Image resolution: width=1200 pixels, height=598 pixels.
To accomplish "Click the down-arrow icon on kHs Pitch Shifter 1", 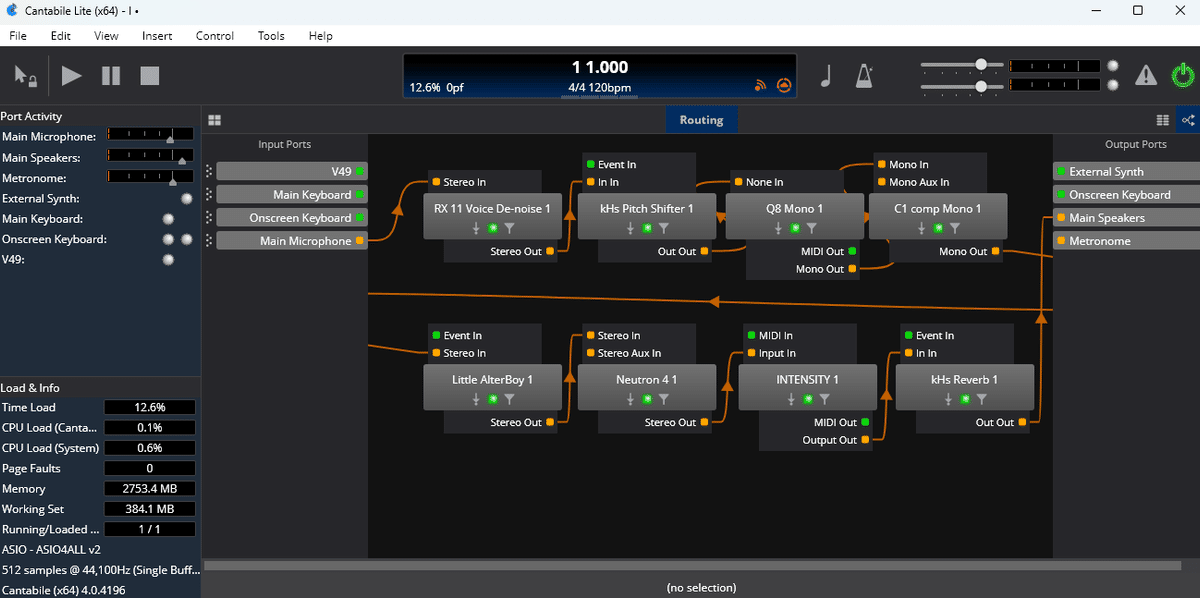I will coord(630,229).
